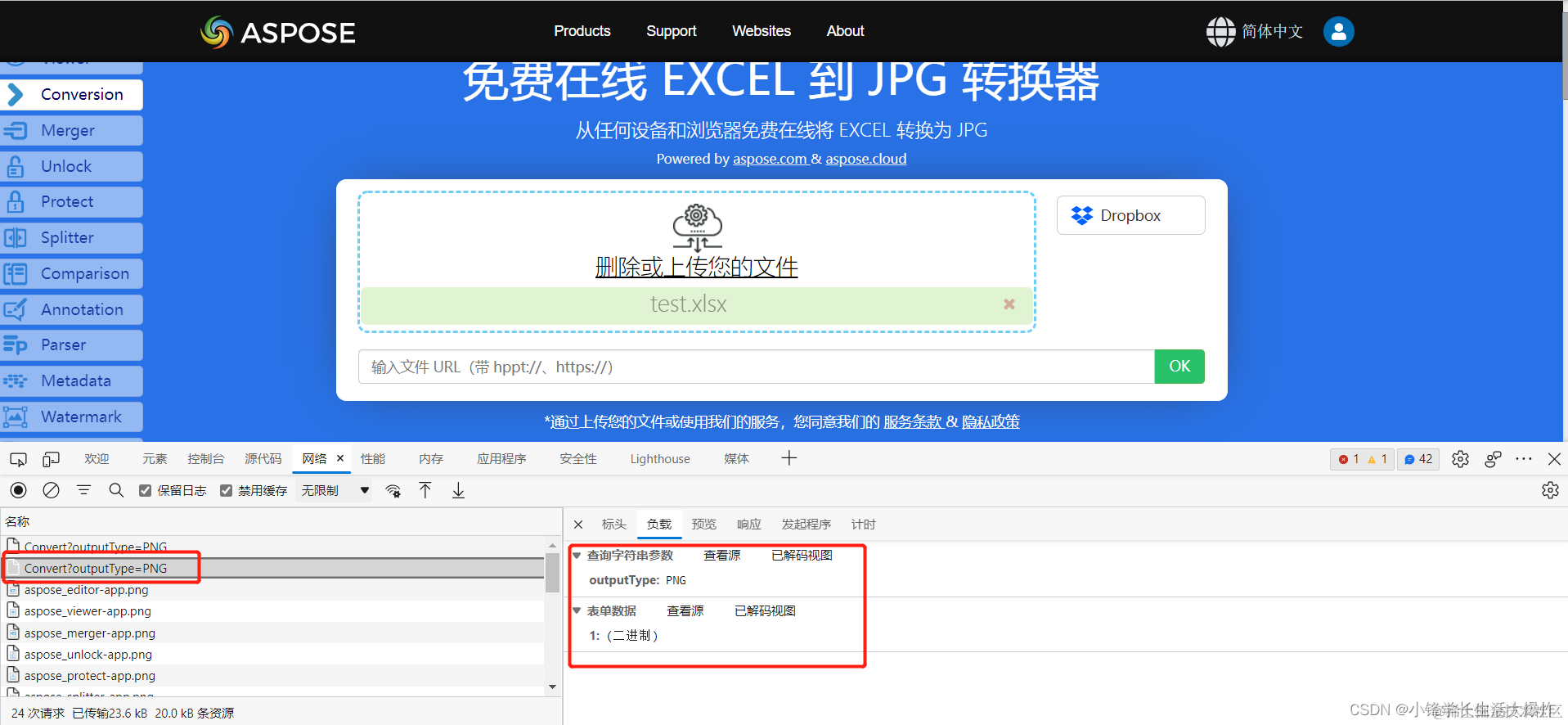Open the Unlock sidebar item
Viewport: 1568px width, 725px height.
point(72,166)
